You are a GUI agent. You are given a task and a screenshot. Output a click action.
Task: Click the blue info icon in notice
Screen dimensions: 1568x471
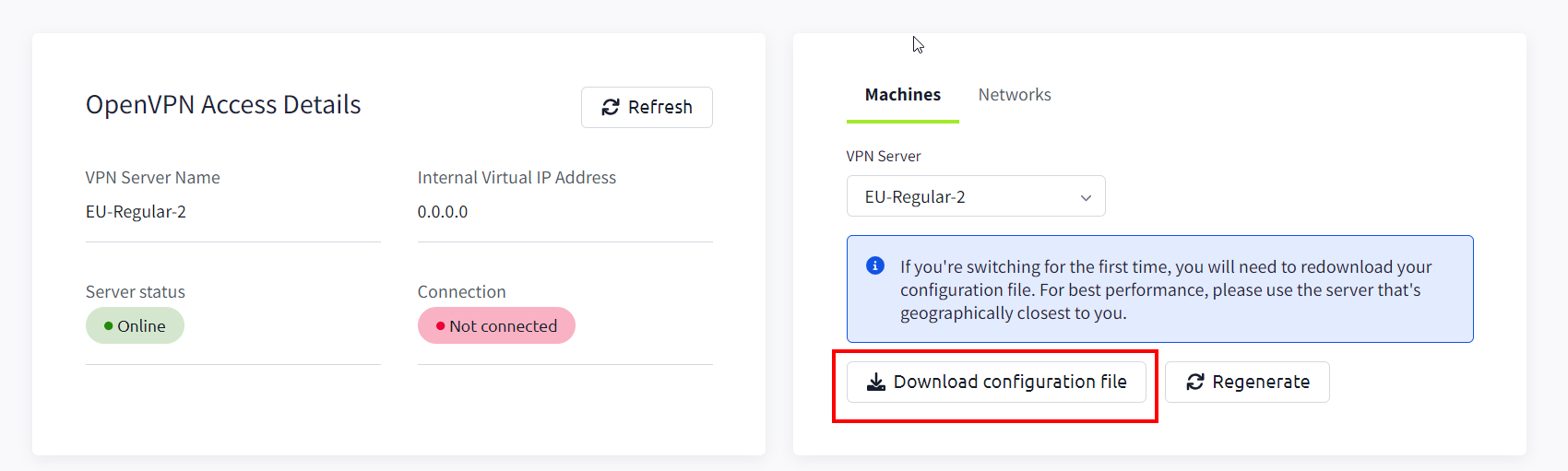pyautogui.click(x=875, y=265)
